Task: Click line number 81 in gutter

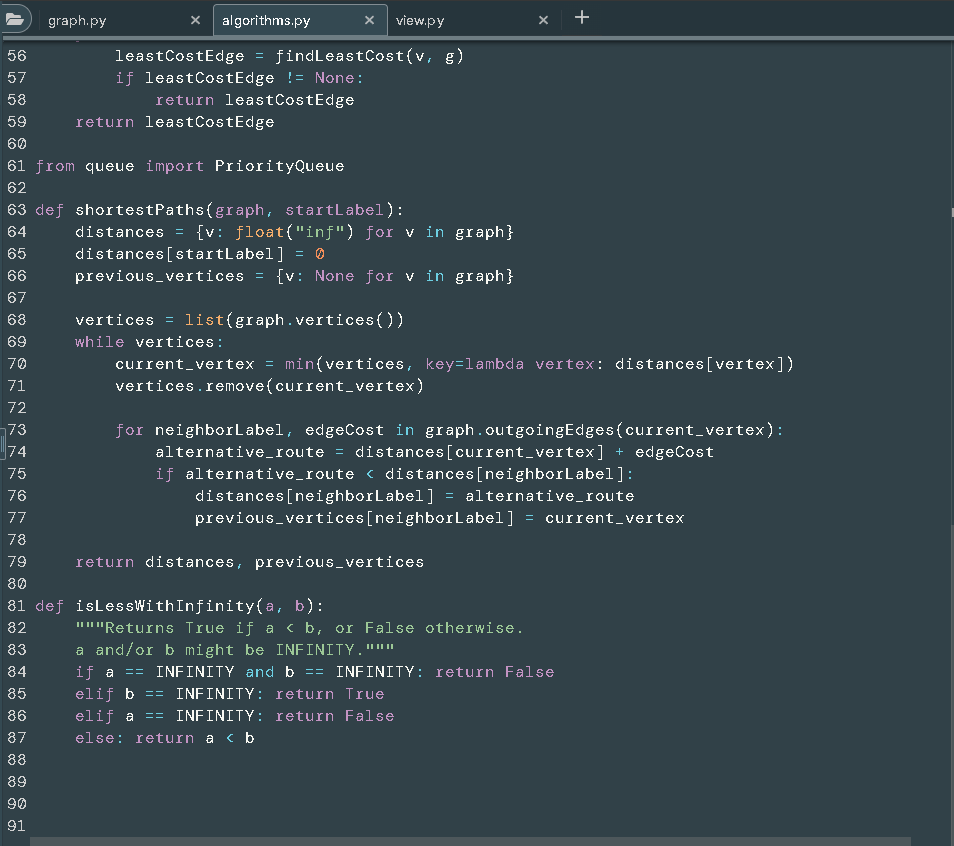Action: click(17, 606)
